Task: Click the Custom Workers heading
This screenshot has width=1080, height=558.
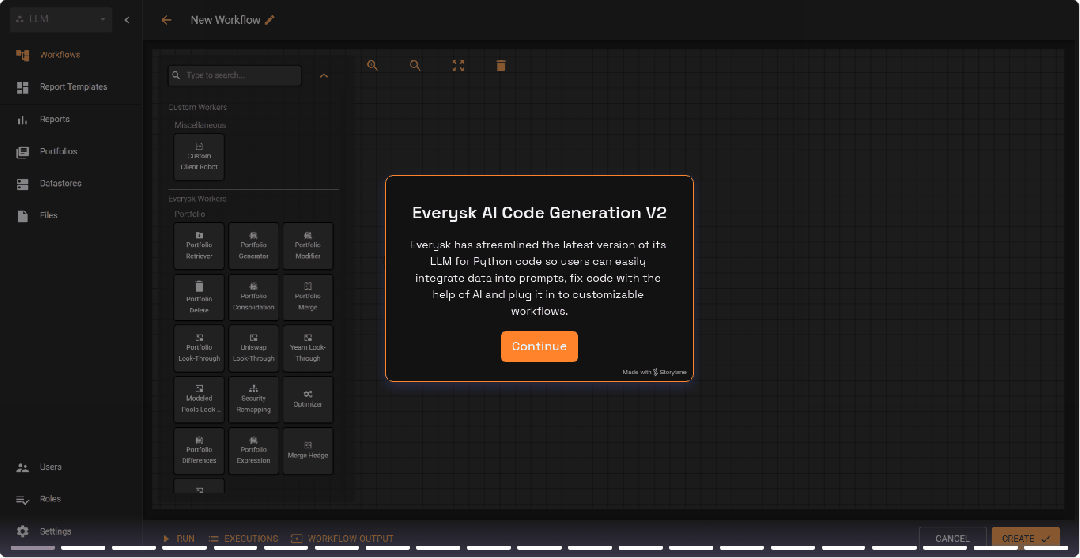Action: pyautogui.click(x=198, y=107)
